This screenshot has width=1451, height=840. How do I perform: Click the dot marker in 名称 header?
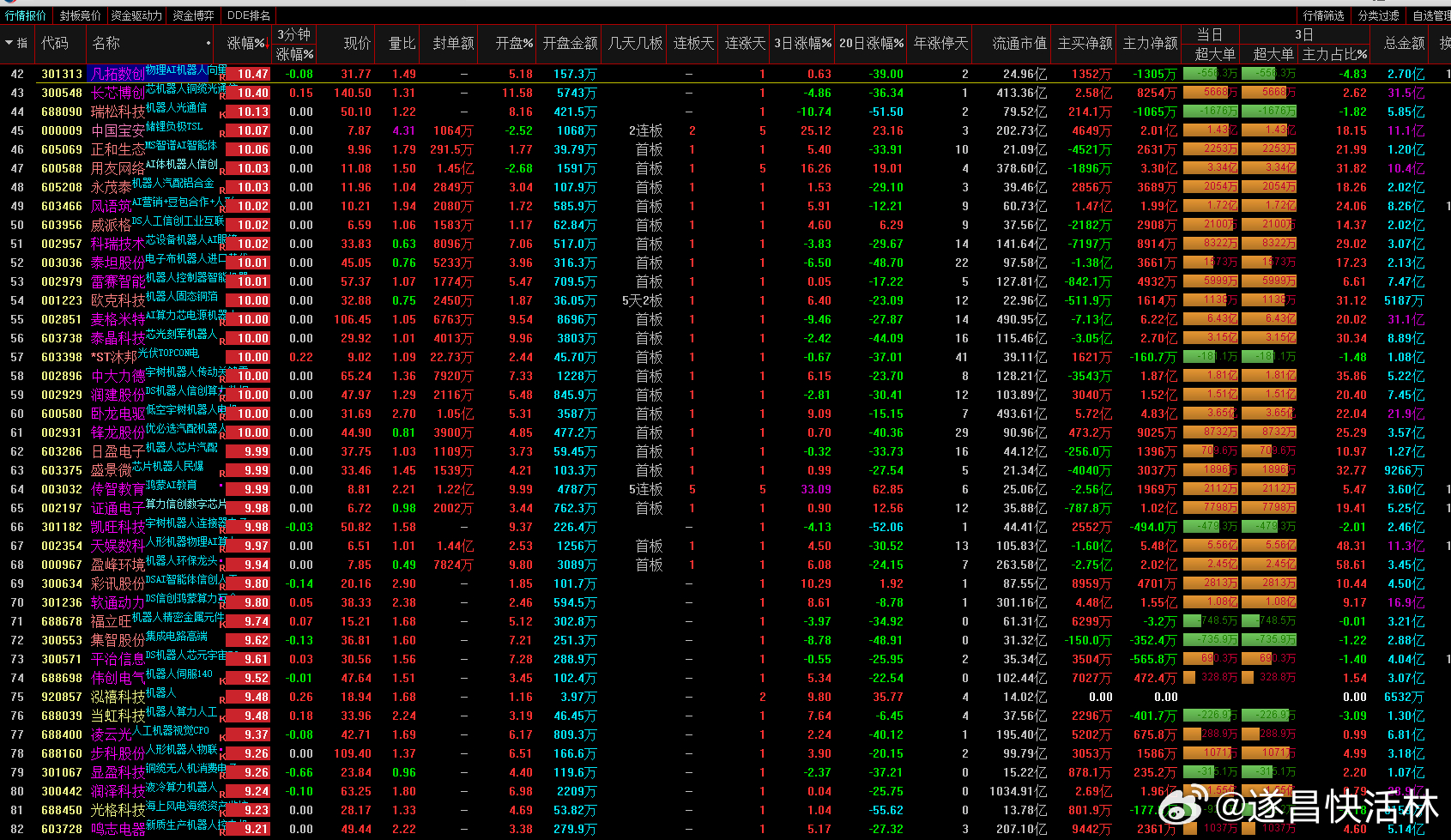coord(209,43)
